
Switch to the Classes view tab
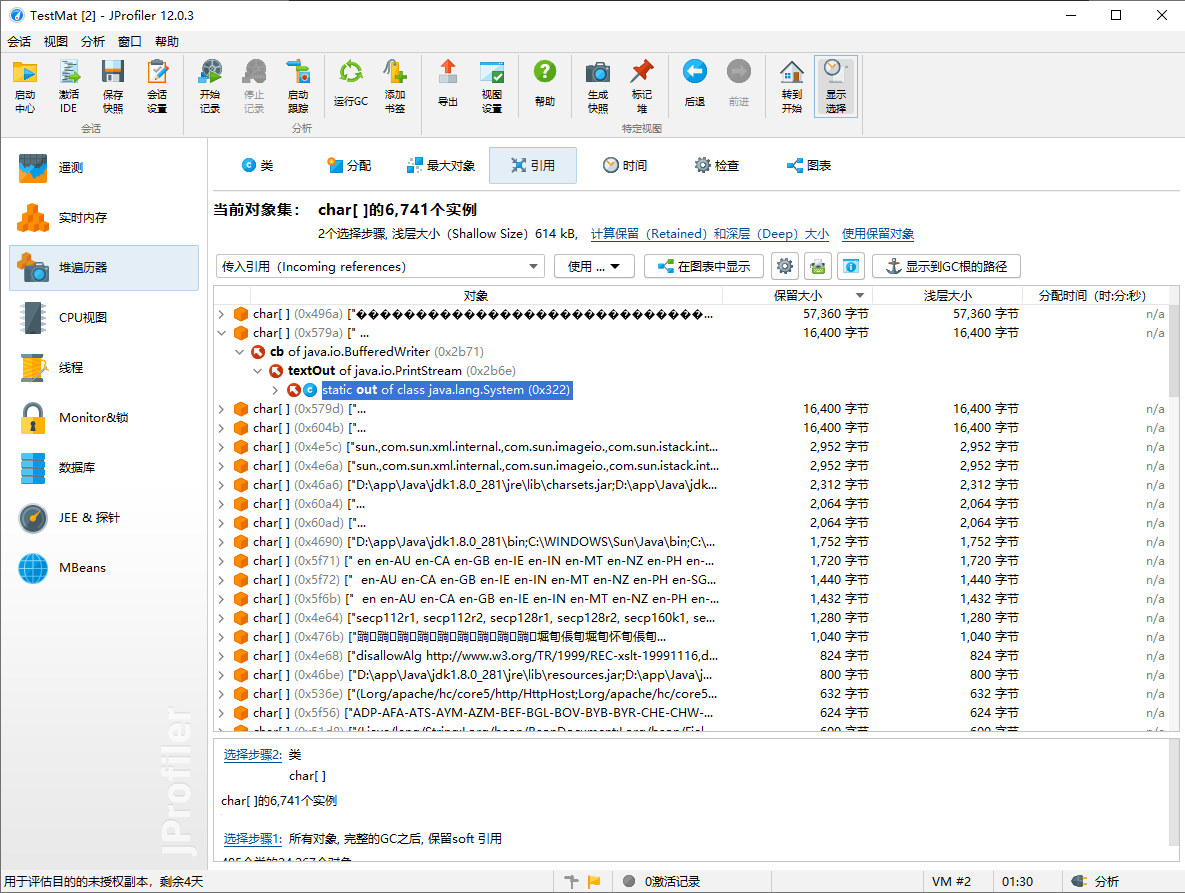(x=258, y=165)
